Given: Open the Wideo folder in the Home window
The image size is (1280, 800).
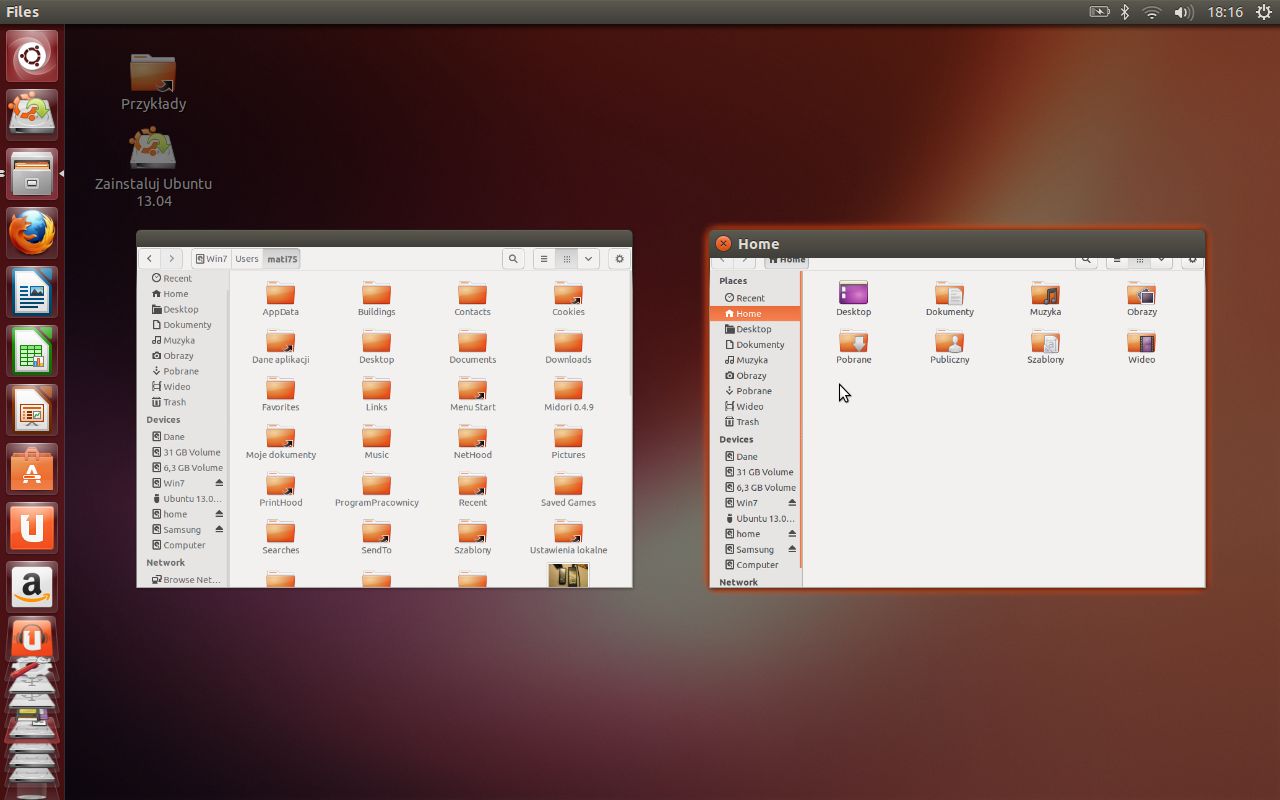Looking at the screenshot, I should click(x=1141, y=347).
